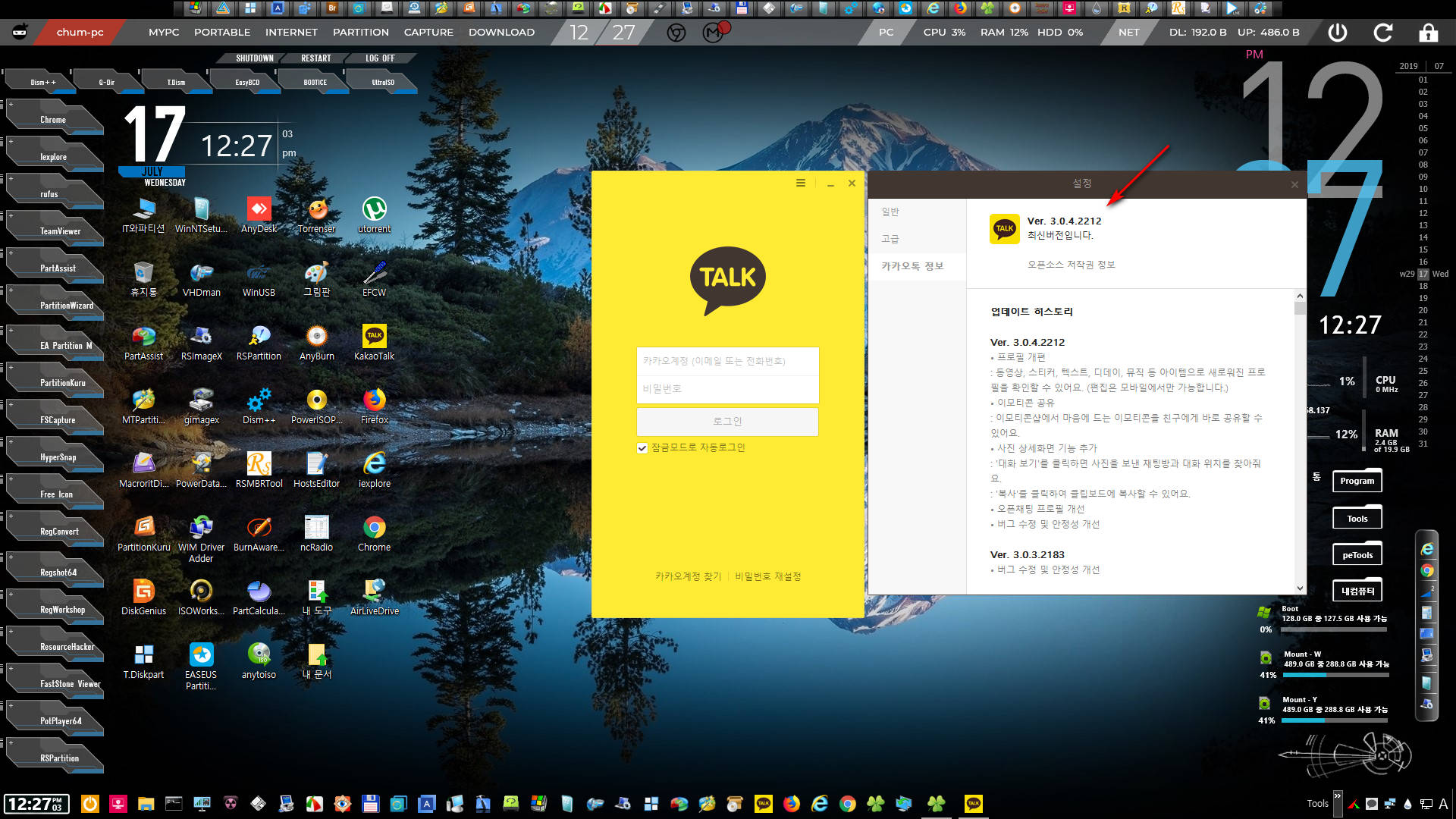Open the DOWNLOAD top menu
The image size is (1456, 819).
501,33
